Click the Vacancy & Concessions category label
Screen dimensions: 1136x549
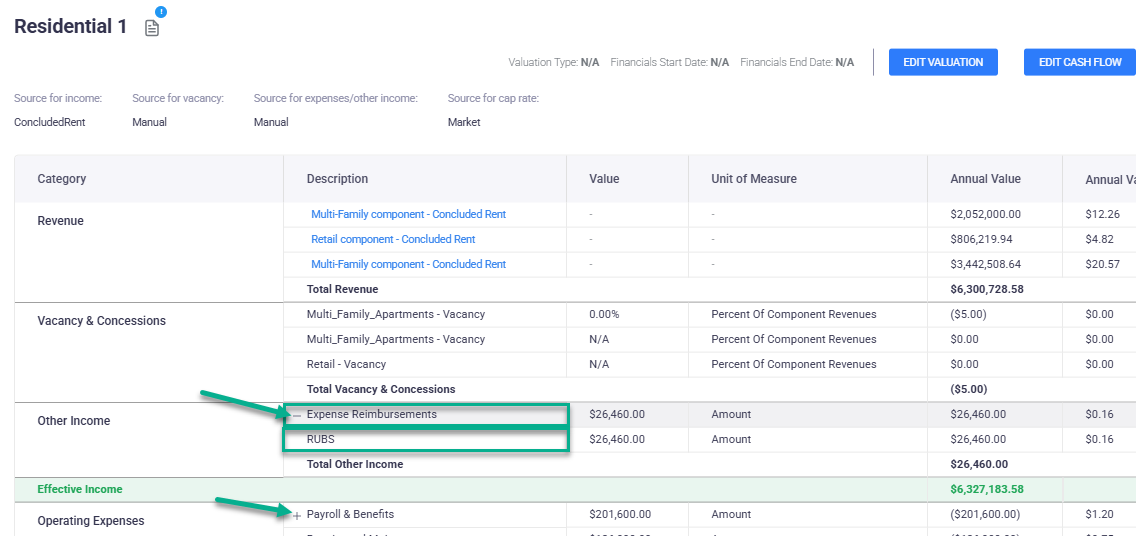tap(101, 321)
